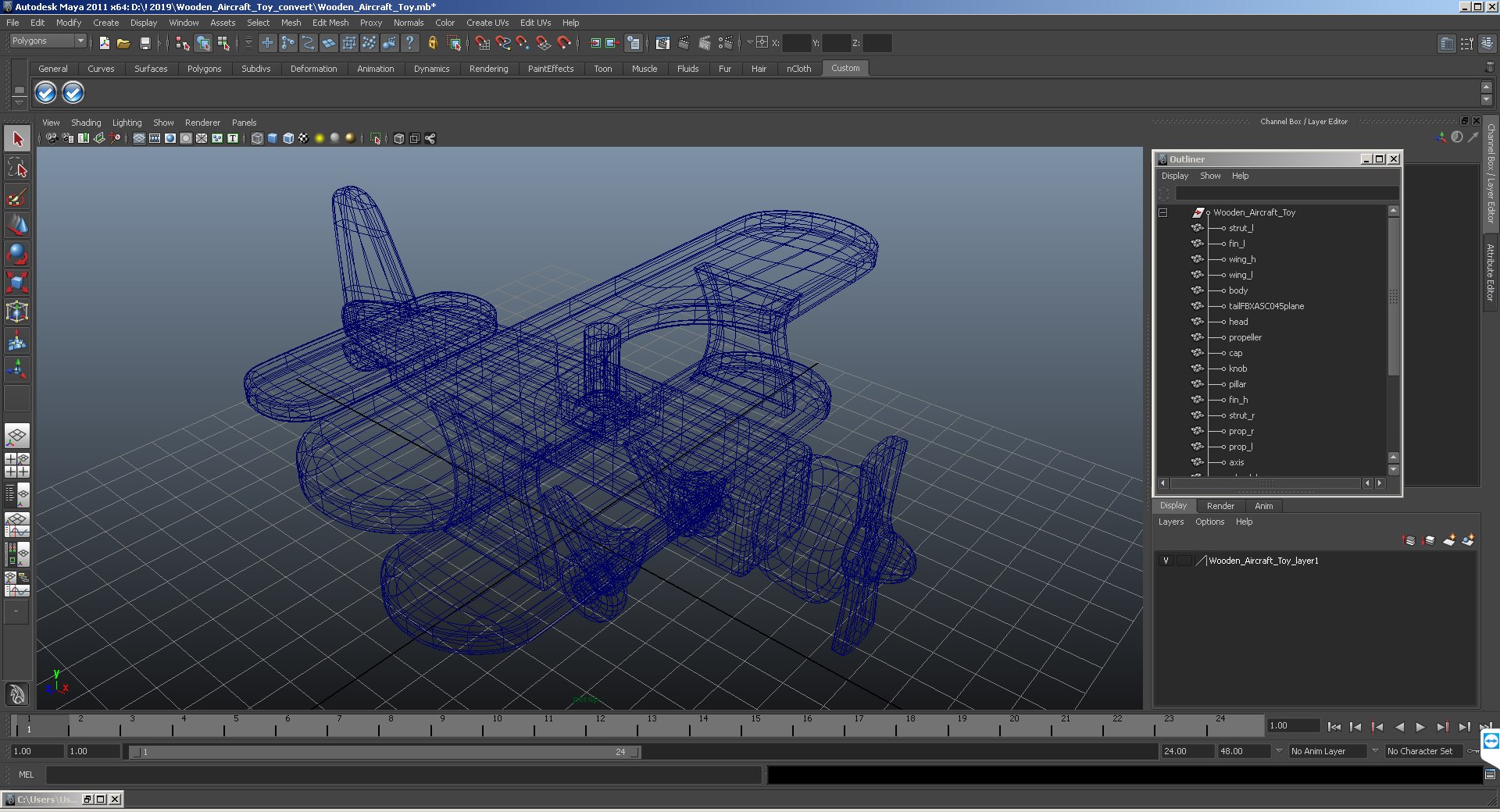Viewport: 1500px width, 812px height.
Task: Toggle textured checker display icon
Action: pos(304,138)
